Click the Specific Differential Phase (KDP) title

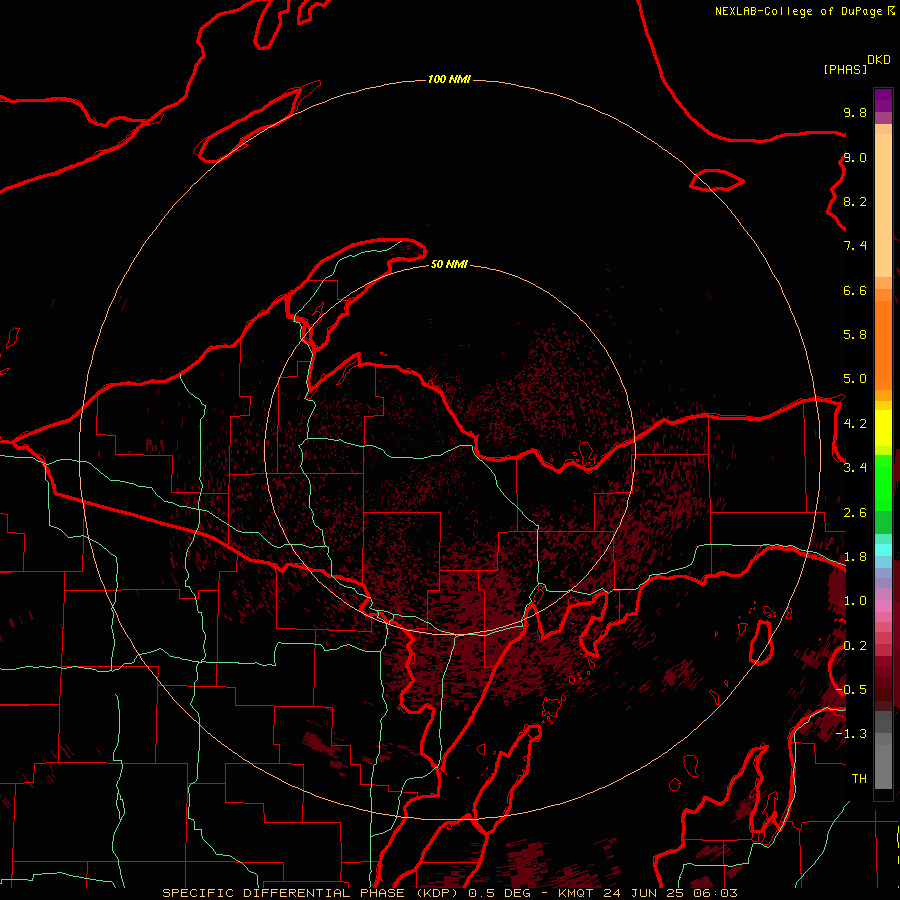(311, 893)
